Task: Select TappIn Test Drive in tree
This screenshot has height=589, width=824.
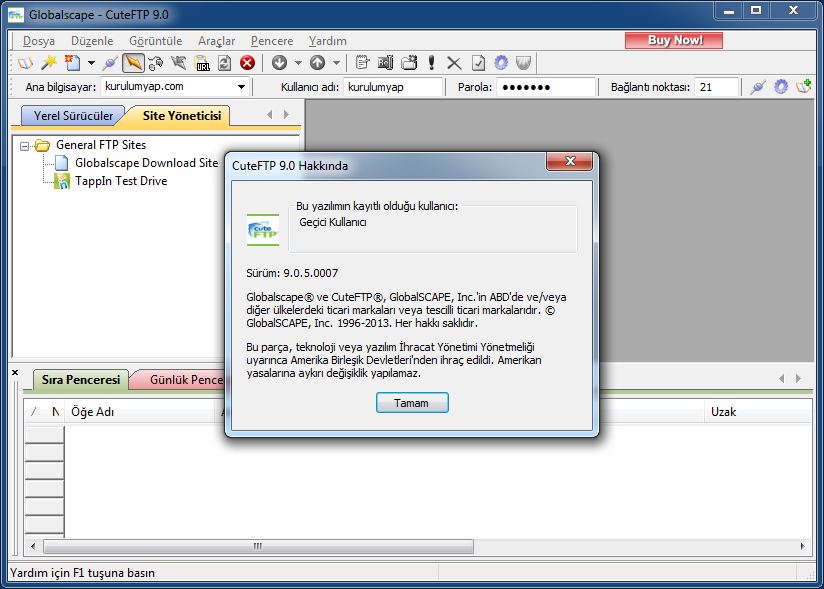Action: (121, 181)
